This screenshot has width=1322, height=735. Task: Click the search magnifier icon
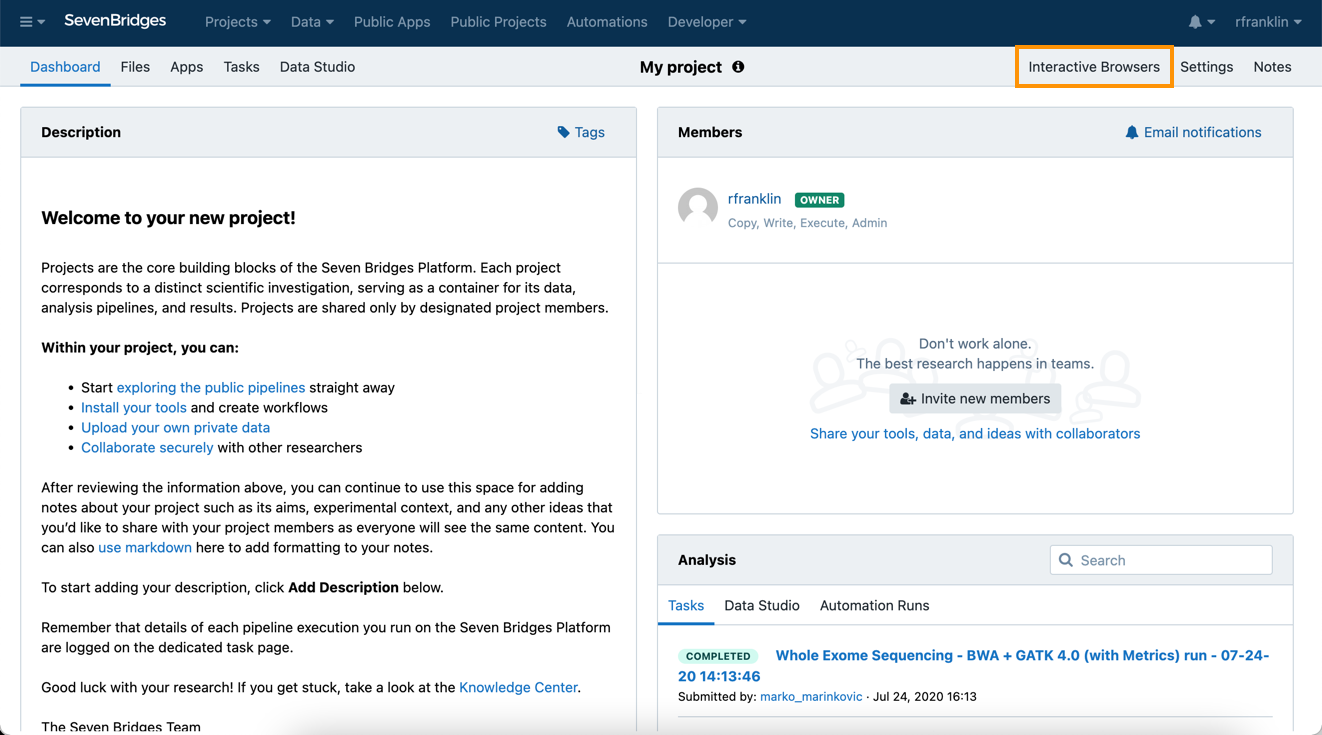coord(1066,560)
